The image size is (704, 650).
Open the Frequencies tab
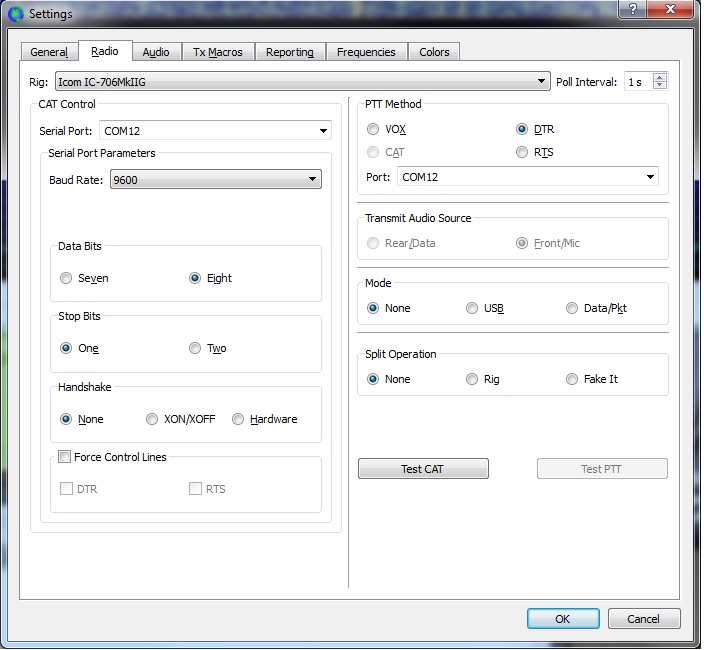tap(366, 52)
